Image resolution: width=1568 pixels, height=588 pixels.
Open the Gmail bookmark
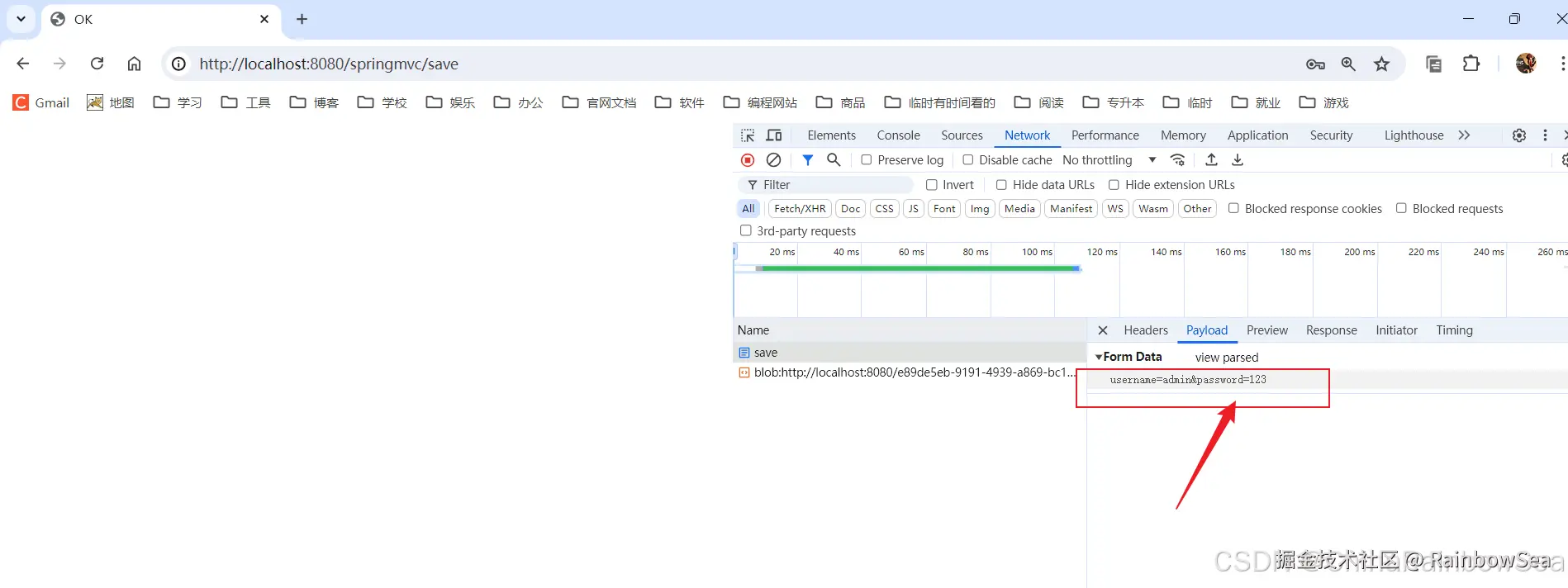click(x=41, y=102)
